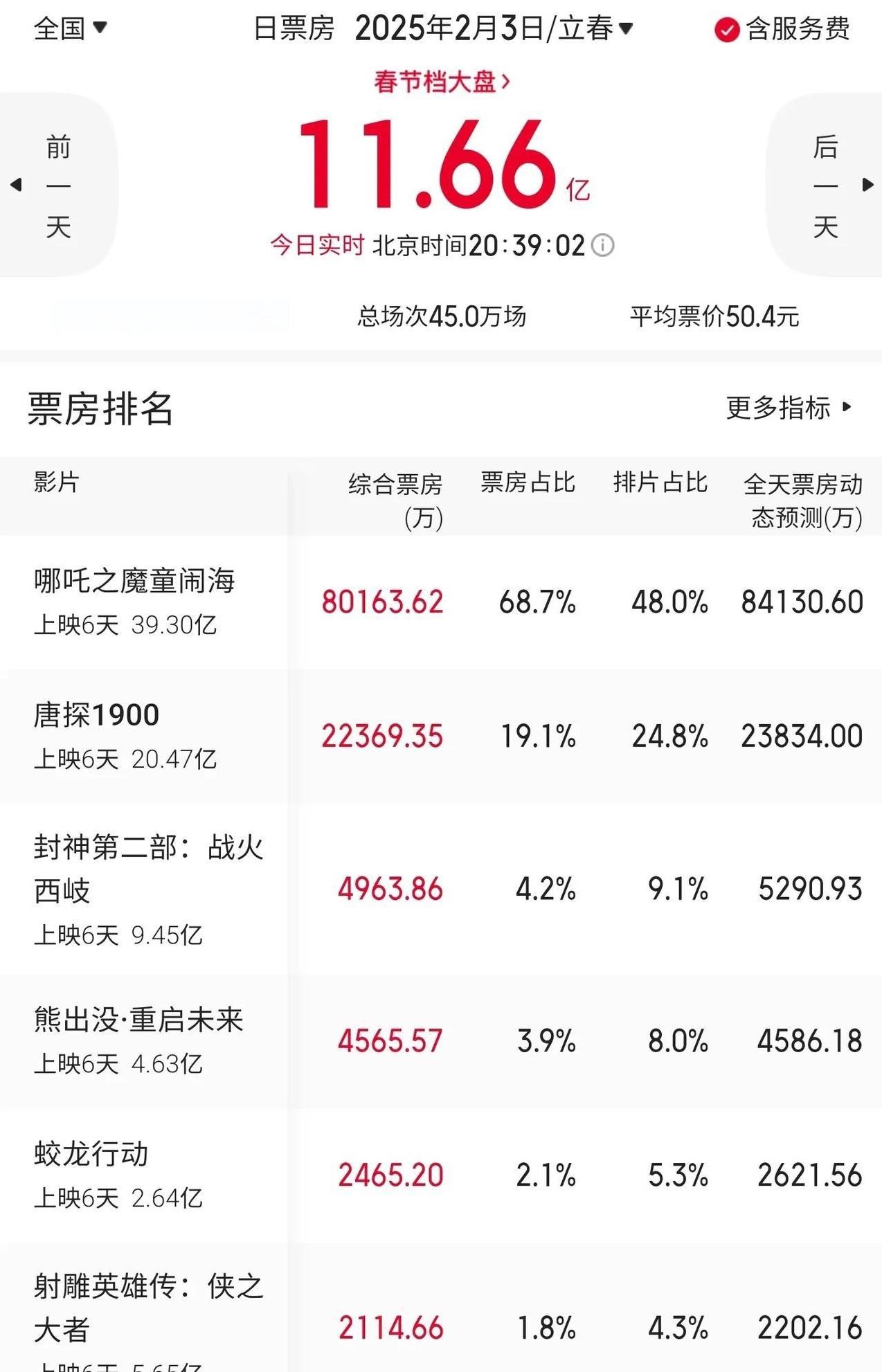This screenshot has width=882, height=1372.
Task: Toggle the 含服务费 service fee option
Action: pos(782,29)
